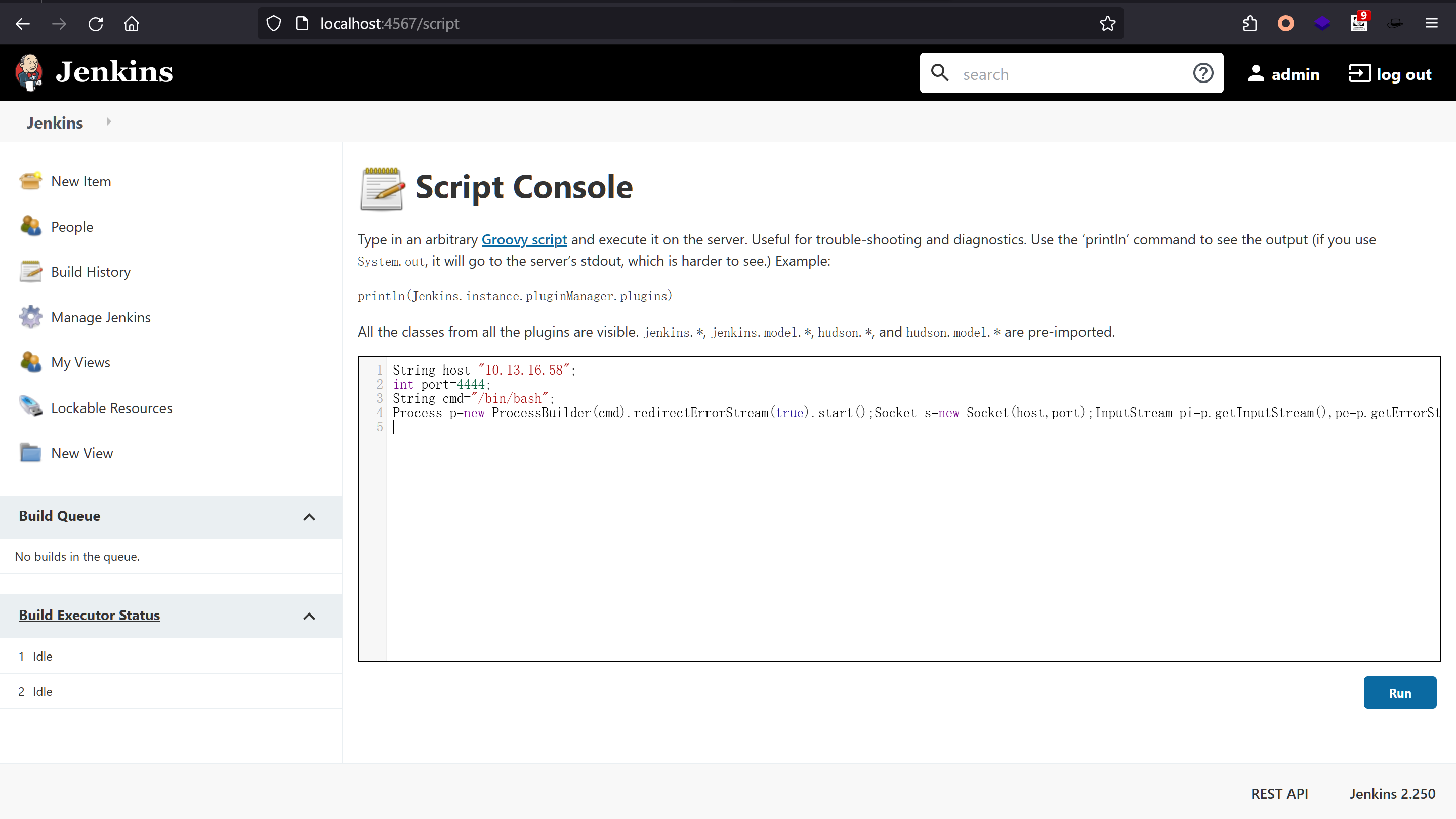Click the Script Console notepad icon
Viewport: 1456px width, 819px height.
pyautogui.click(x=382, y=188)
